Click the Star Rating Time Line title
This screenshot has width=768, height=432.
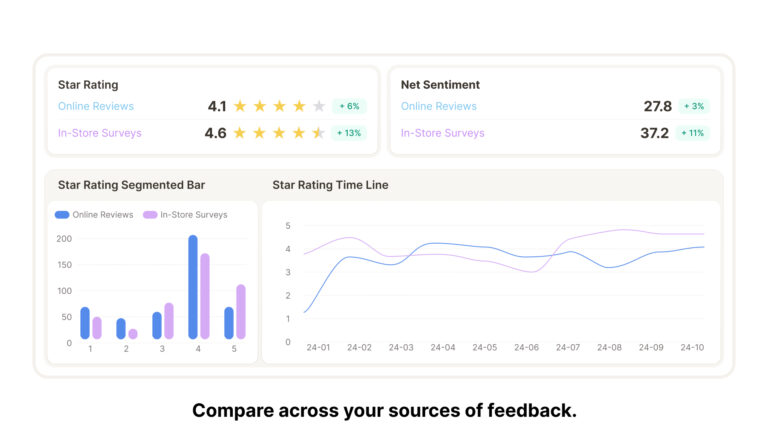[x=330, y=185]
